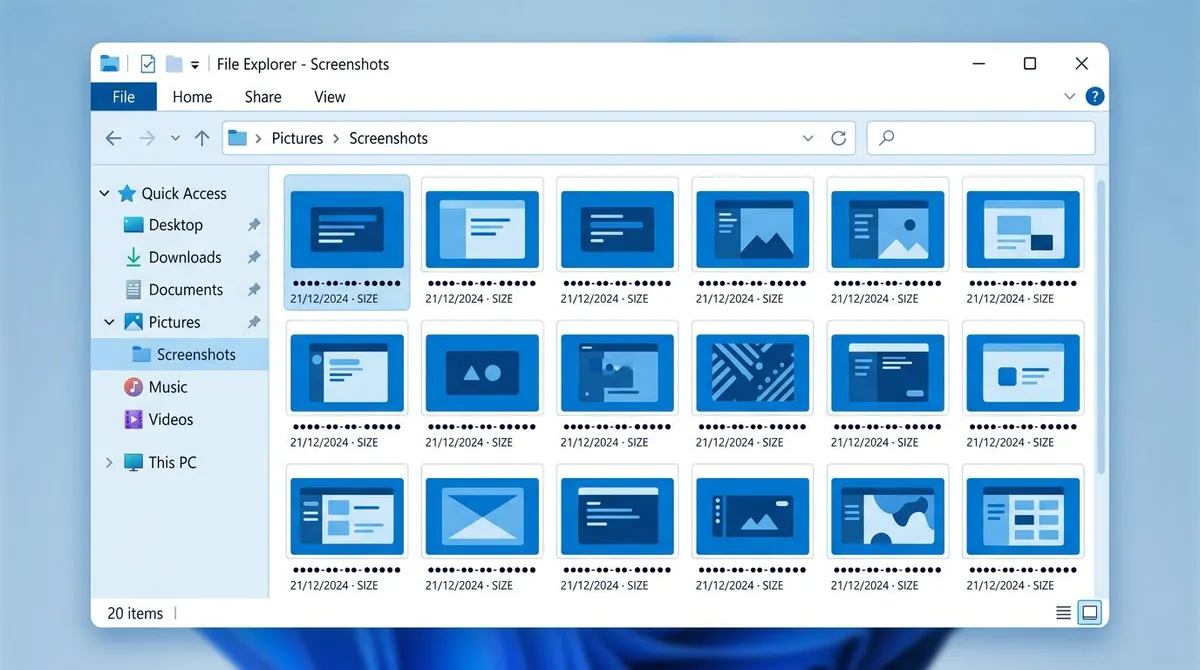
Task: Switch to large thumbnails view
Action: coord(1090,612)
